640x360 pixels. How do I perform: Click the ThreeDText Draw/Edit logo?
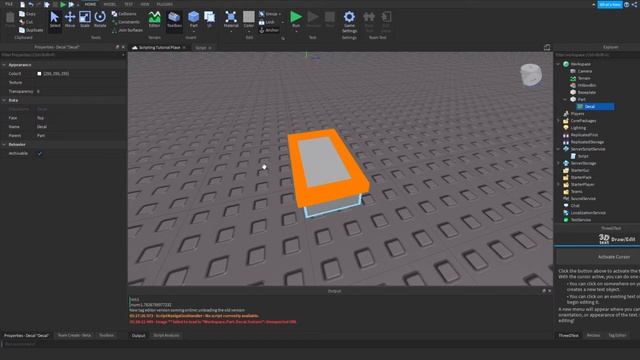(x=617, y=239)
